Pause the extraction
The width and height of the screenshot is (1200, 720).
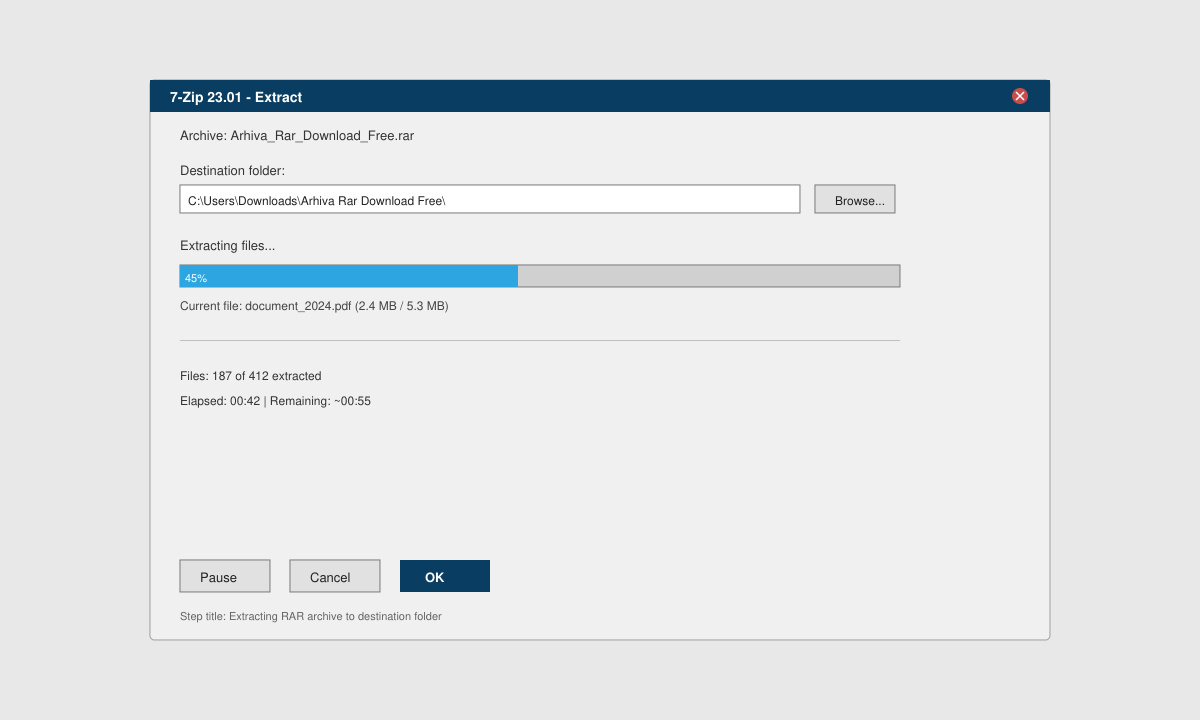225,576
